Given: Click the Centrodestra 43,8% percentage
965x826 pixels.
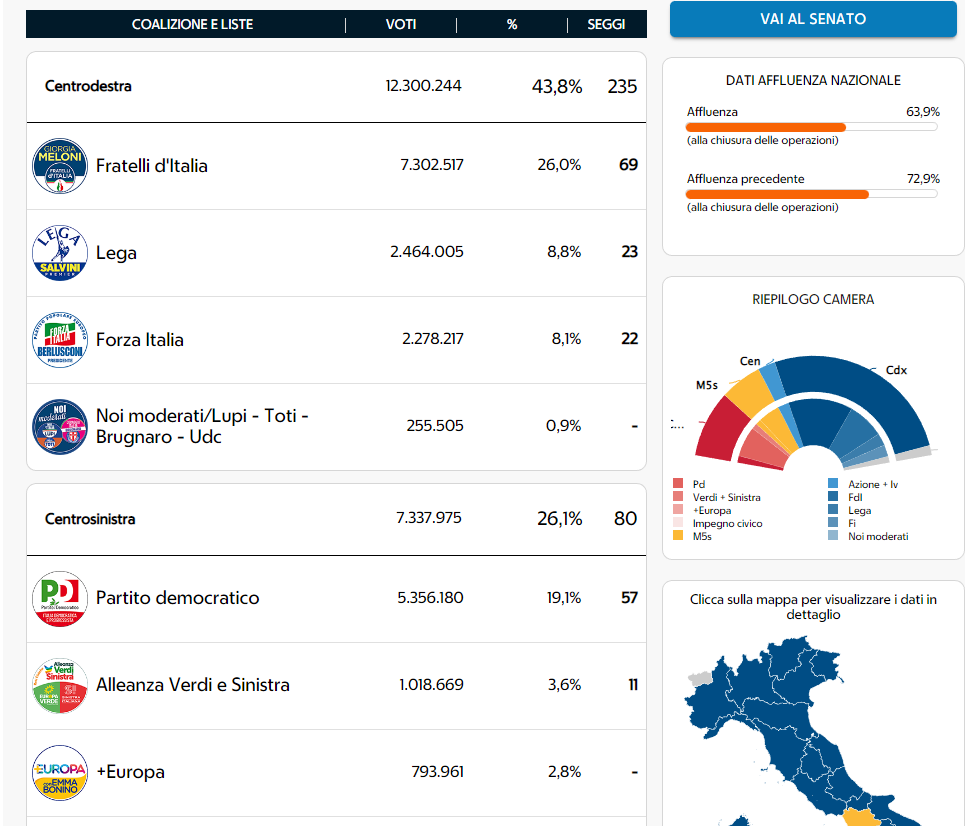Looking at the screenshot, I should coord(557,86).
